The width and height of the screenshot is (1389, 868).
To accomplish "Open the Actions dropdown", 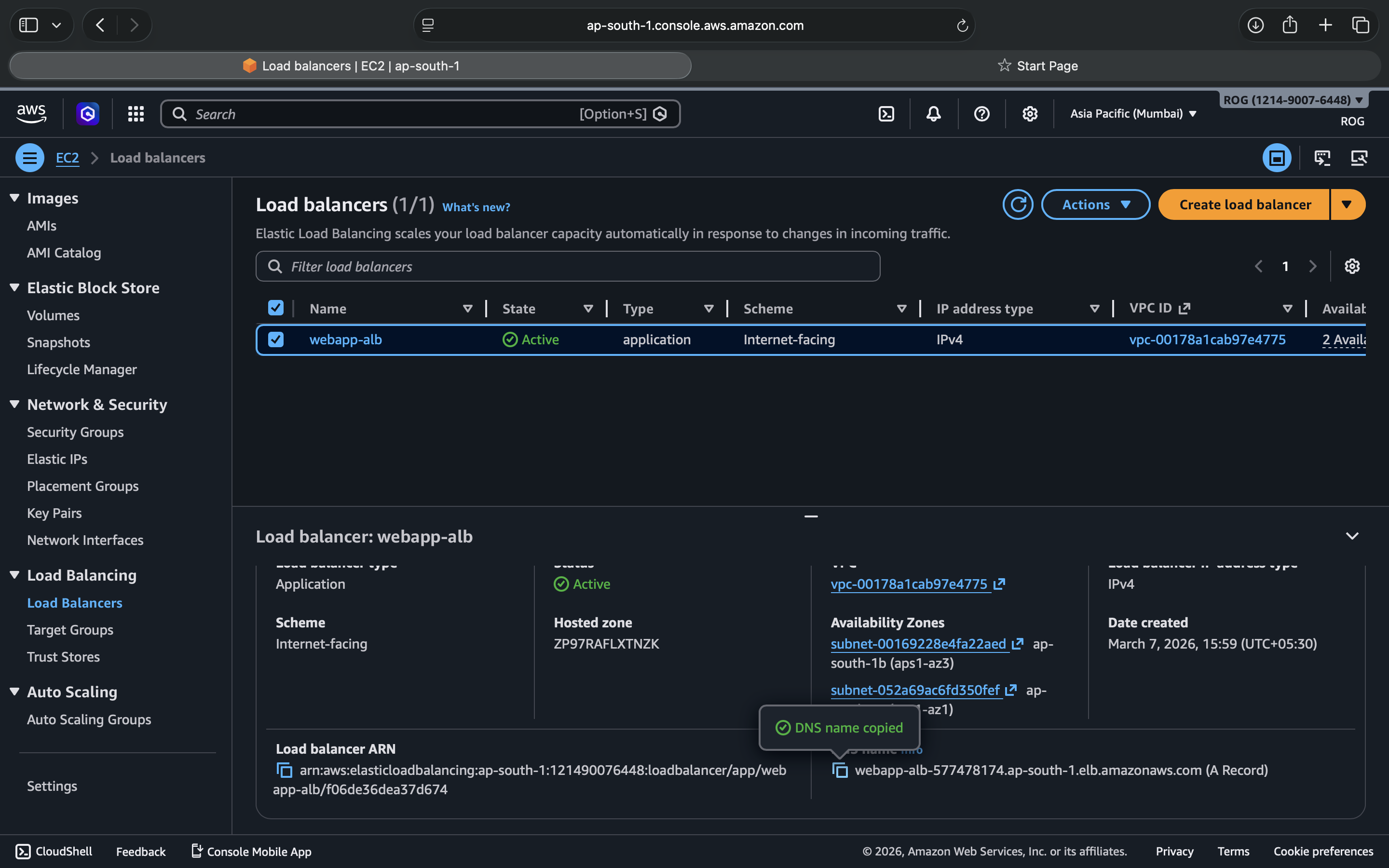I will coord(1095,204).
